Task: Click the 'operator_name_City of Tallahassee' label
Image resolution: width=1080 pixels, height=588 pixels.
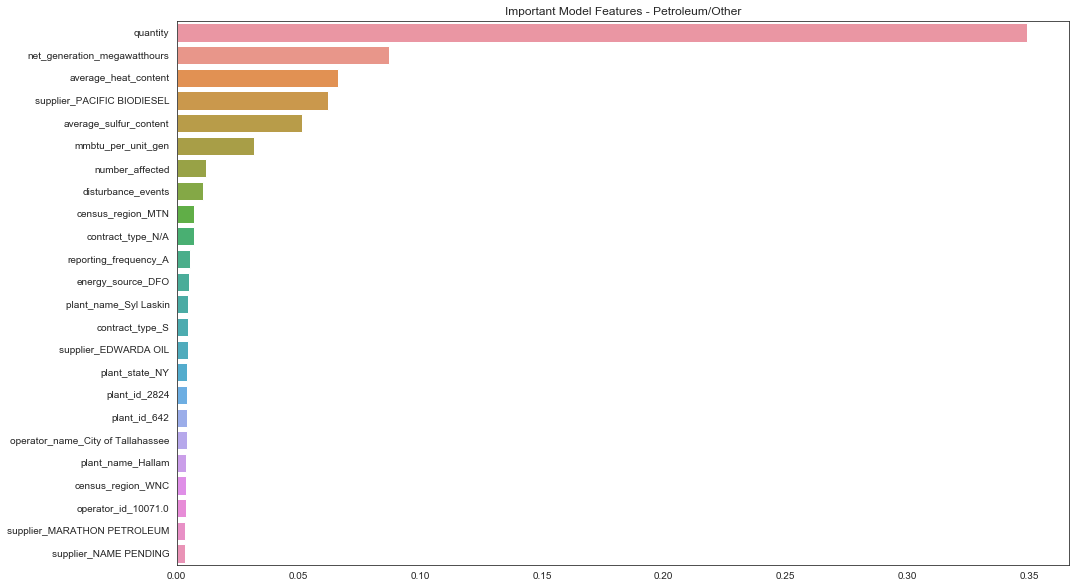Action: click(x=90, y=441)
